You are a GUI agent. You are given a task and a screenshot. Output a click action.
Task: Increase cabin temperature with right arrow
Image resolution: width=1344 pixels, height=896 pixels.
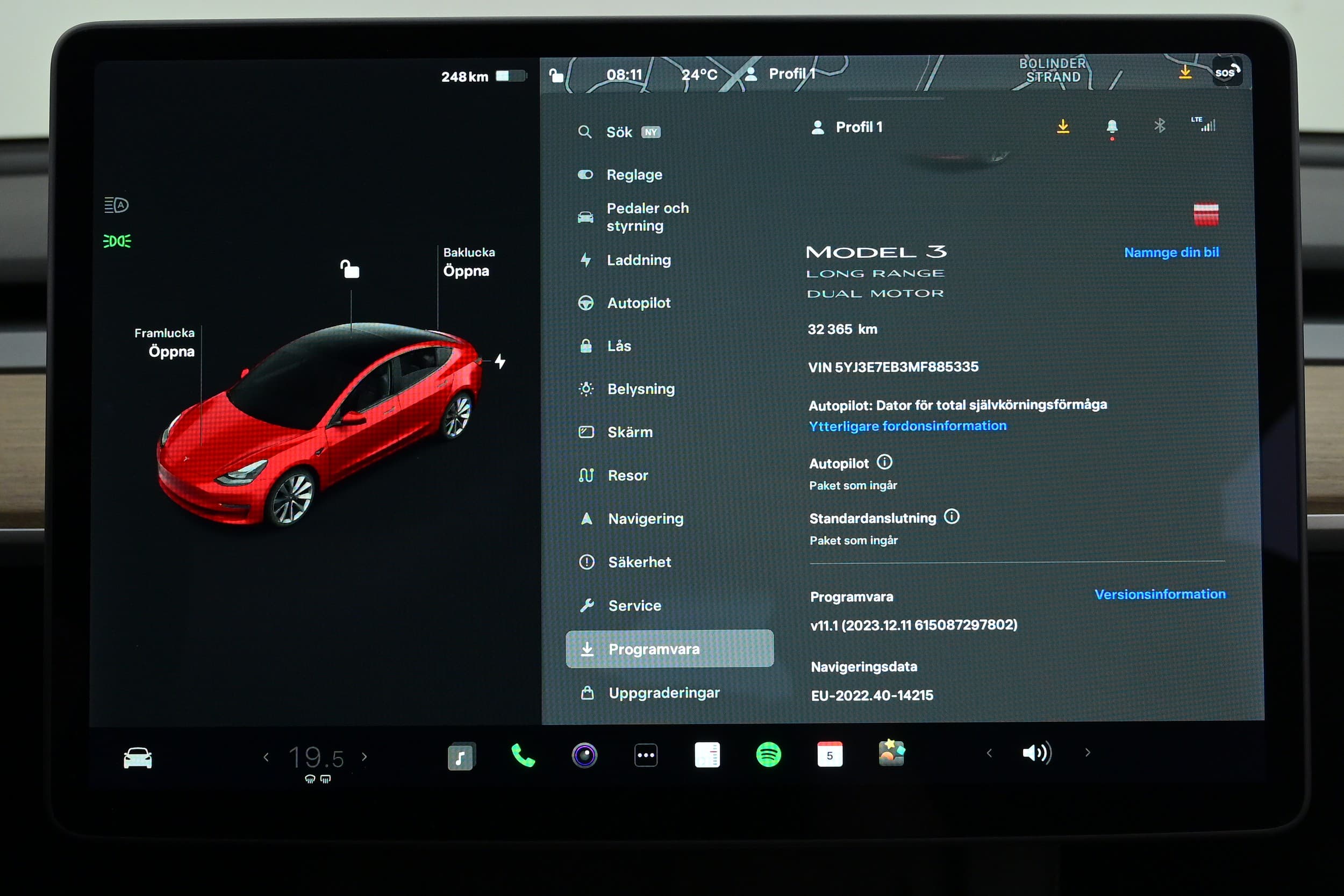tap(364, 757)
